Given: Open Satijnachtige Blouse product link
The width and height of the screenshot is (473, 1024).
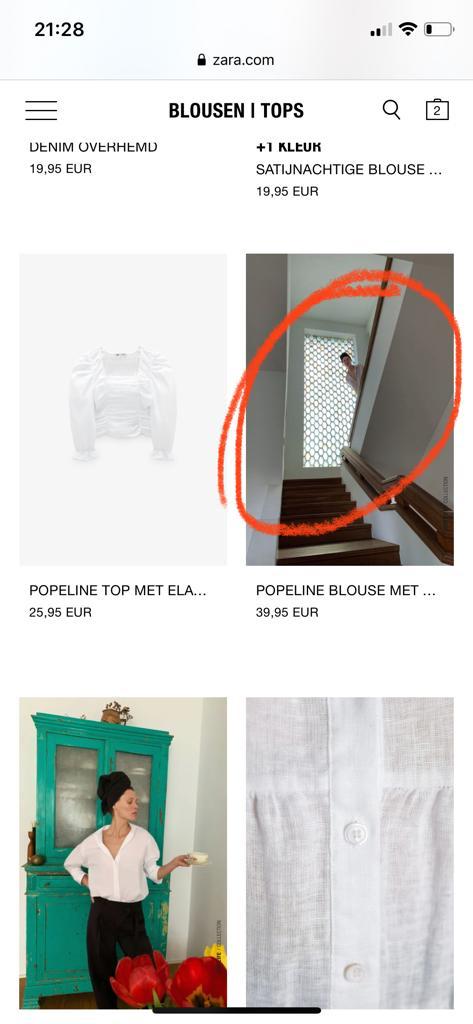Looking at the screenshot, I should 349,170.
